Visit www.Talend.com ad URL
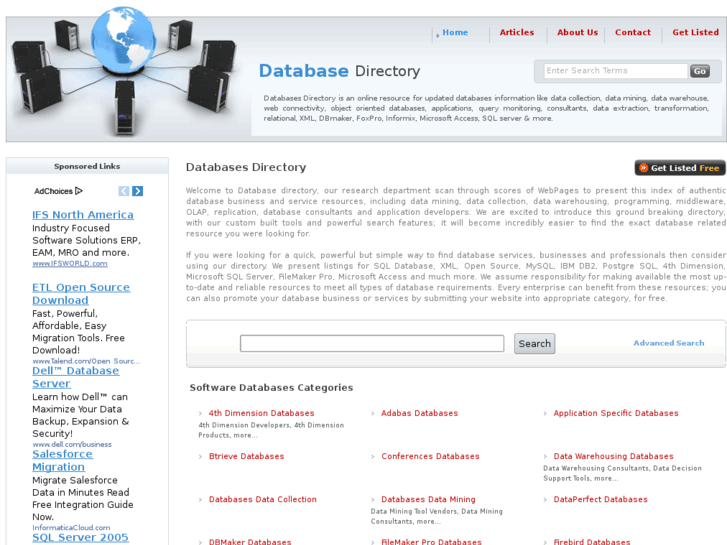727x545 pixels. [x=86, y=361]
